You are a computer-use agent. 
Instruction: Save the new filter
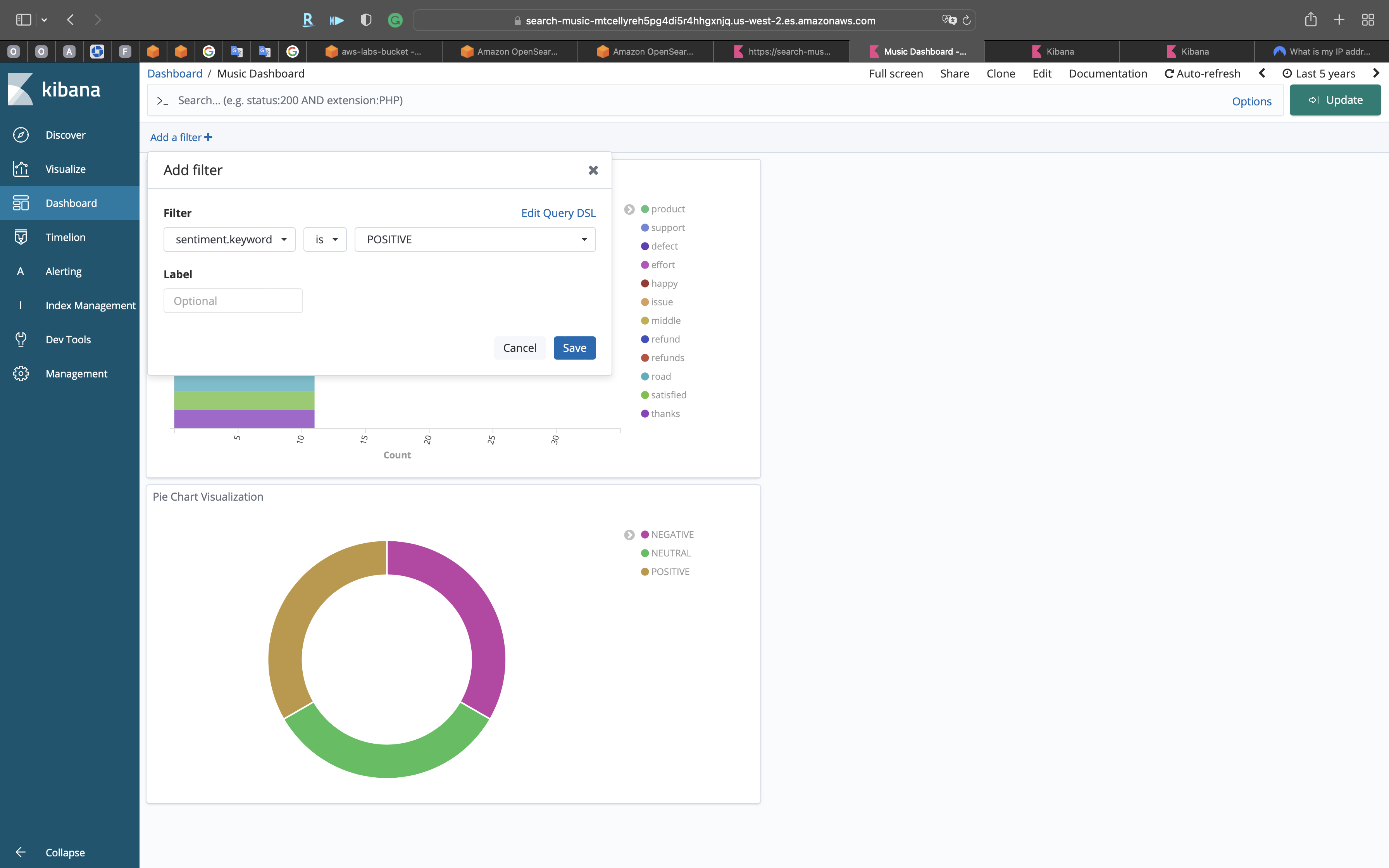pyautogui.click(x=574, y=348)
